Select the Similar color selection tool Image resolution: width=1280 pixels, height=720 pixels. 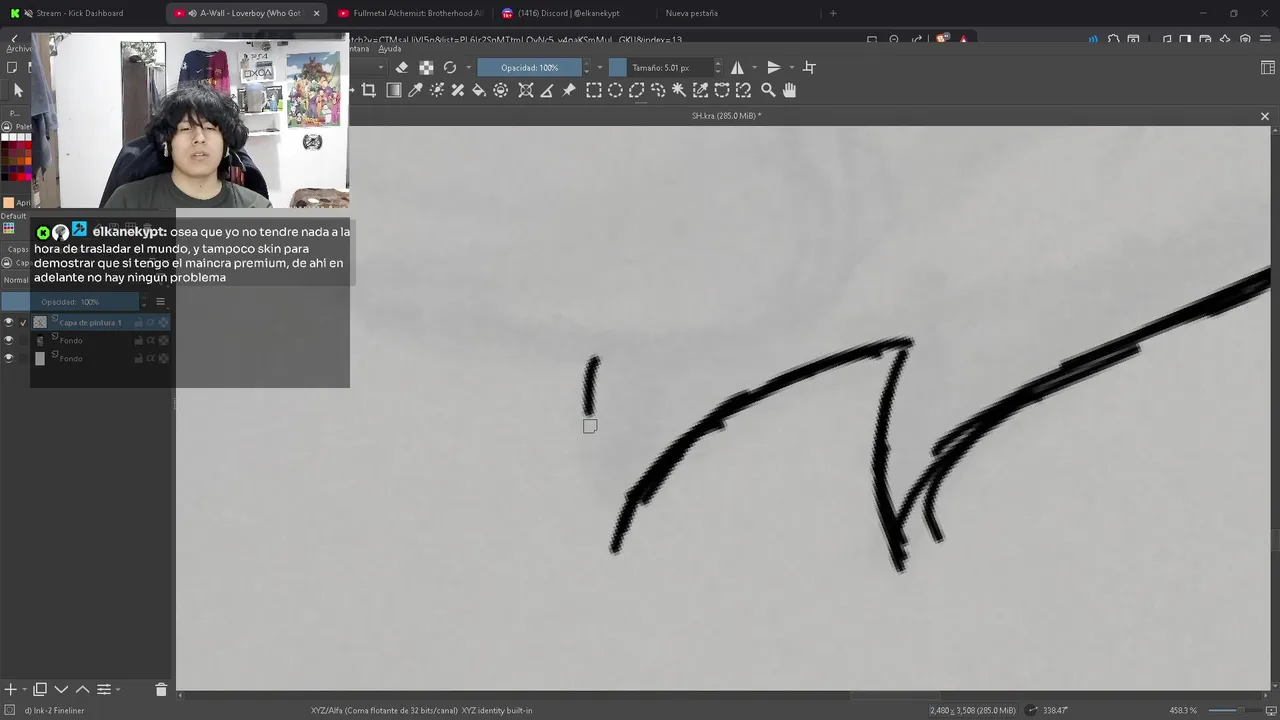[700, 90]
